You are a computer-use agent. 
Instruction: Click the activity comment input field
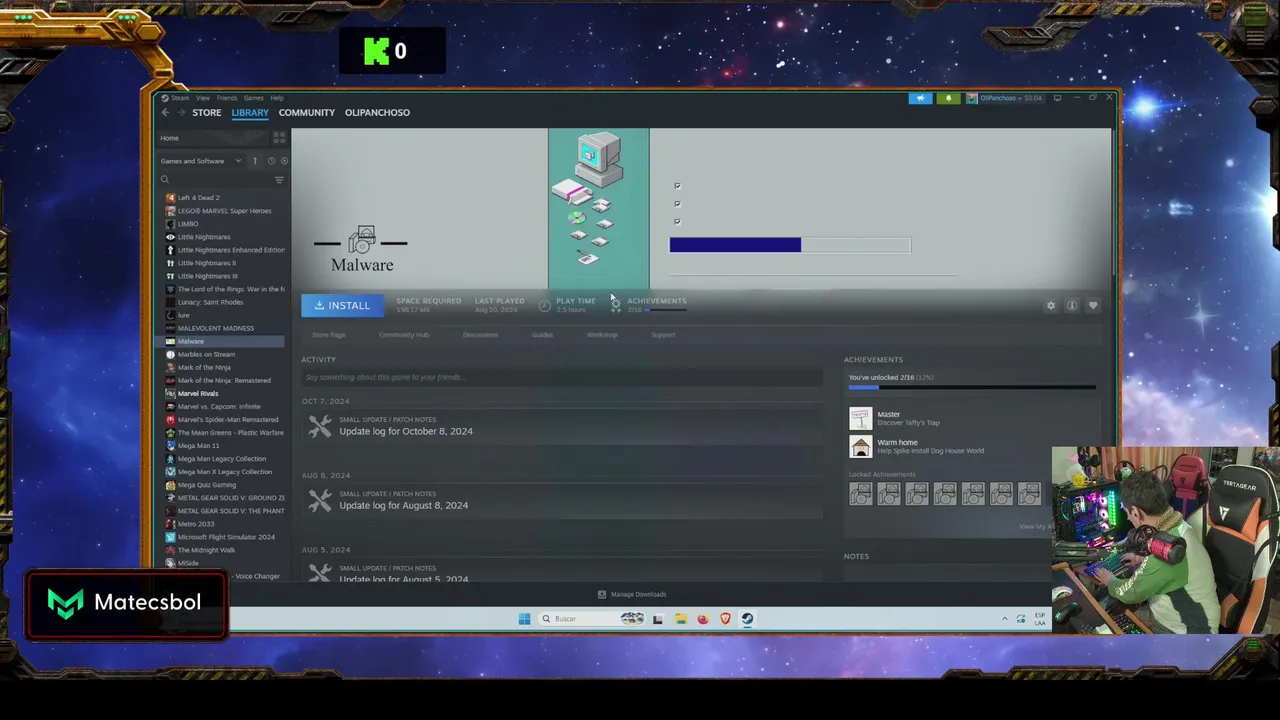pyautogui.click(x=561, y=377)
